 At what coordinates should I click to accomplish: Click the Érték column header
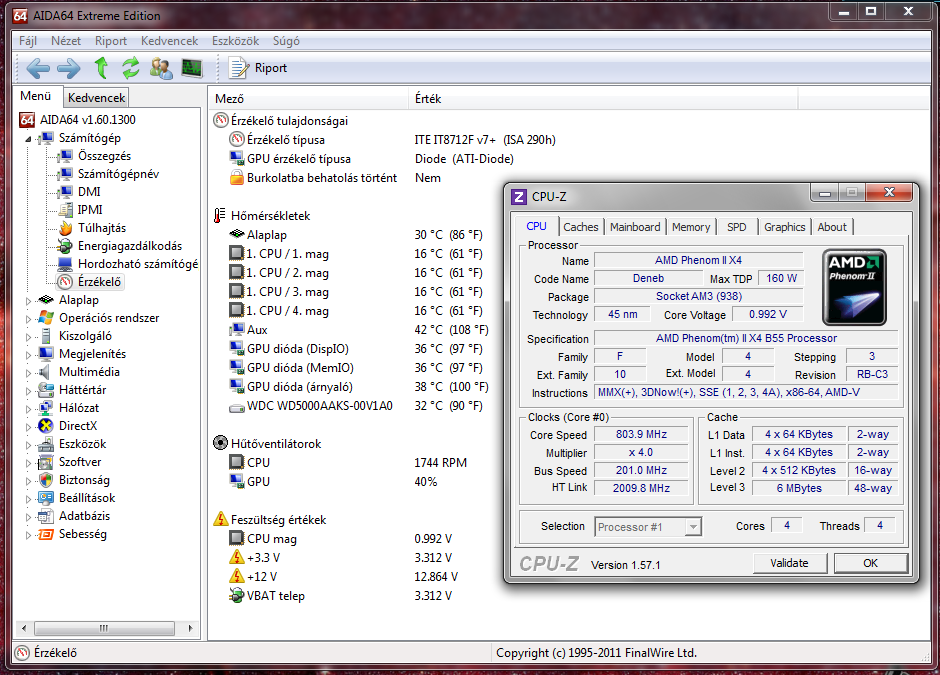tap(604, 98)
